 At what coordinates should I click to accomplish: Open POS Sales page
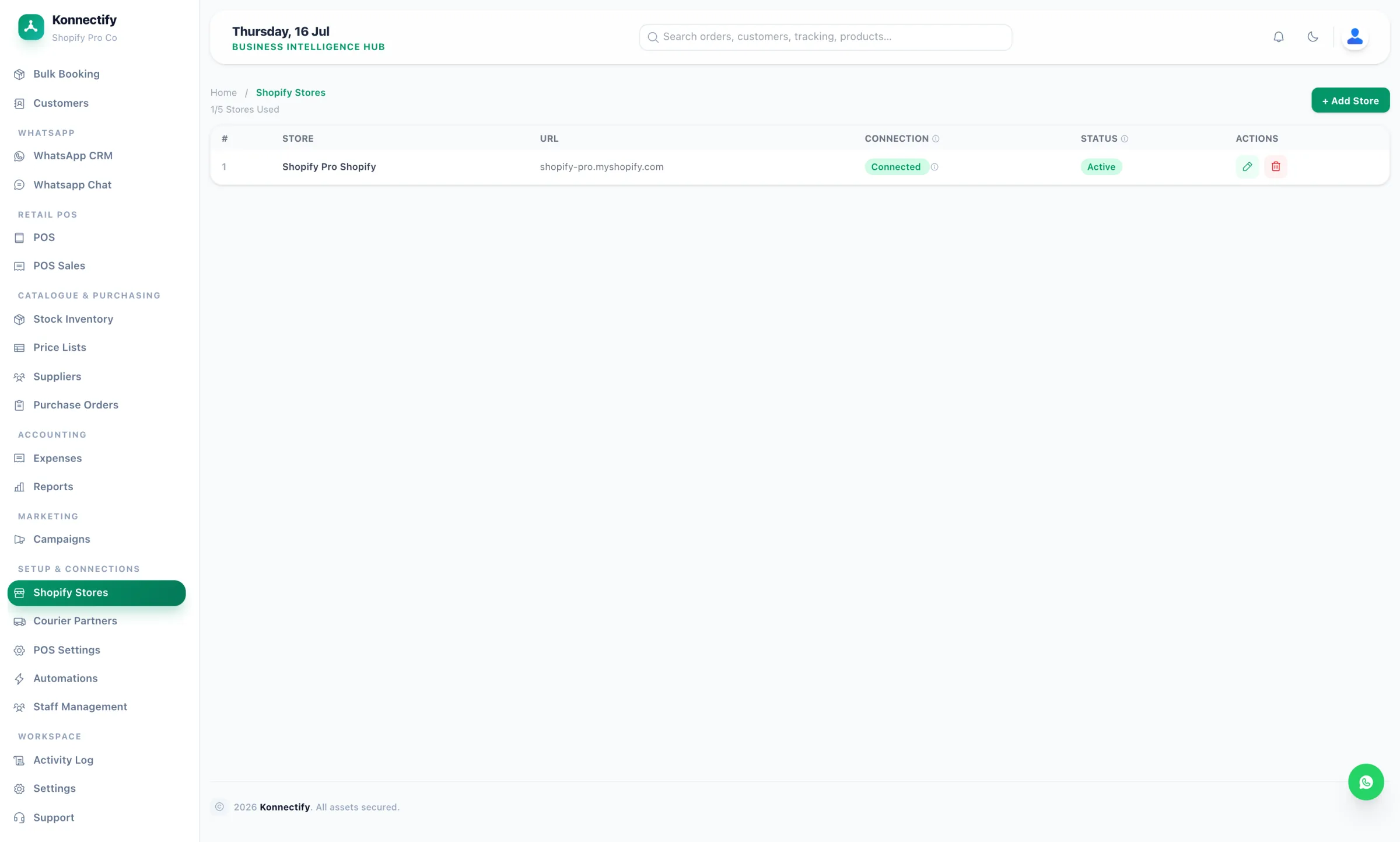pyautogui.click(x=96, y=266)
